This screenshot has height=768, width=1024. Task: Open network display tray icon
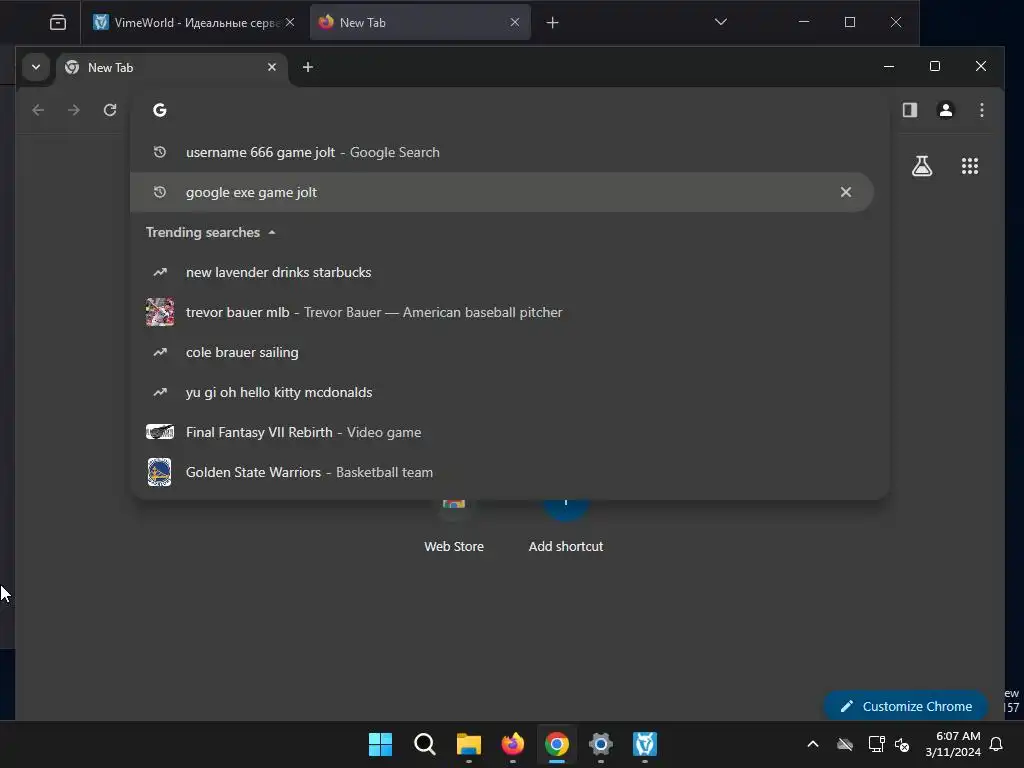(876, 744)
